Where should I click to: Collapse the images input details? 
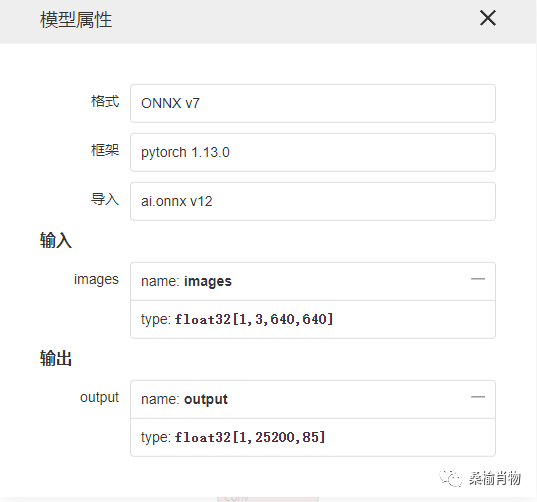[478, 279]
